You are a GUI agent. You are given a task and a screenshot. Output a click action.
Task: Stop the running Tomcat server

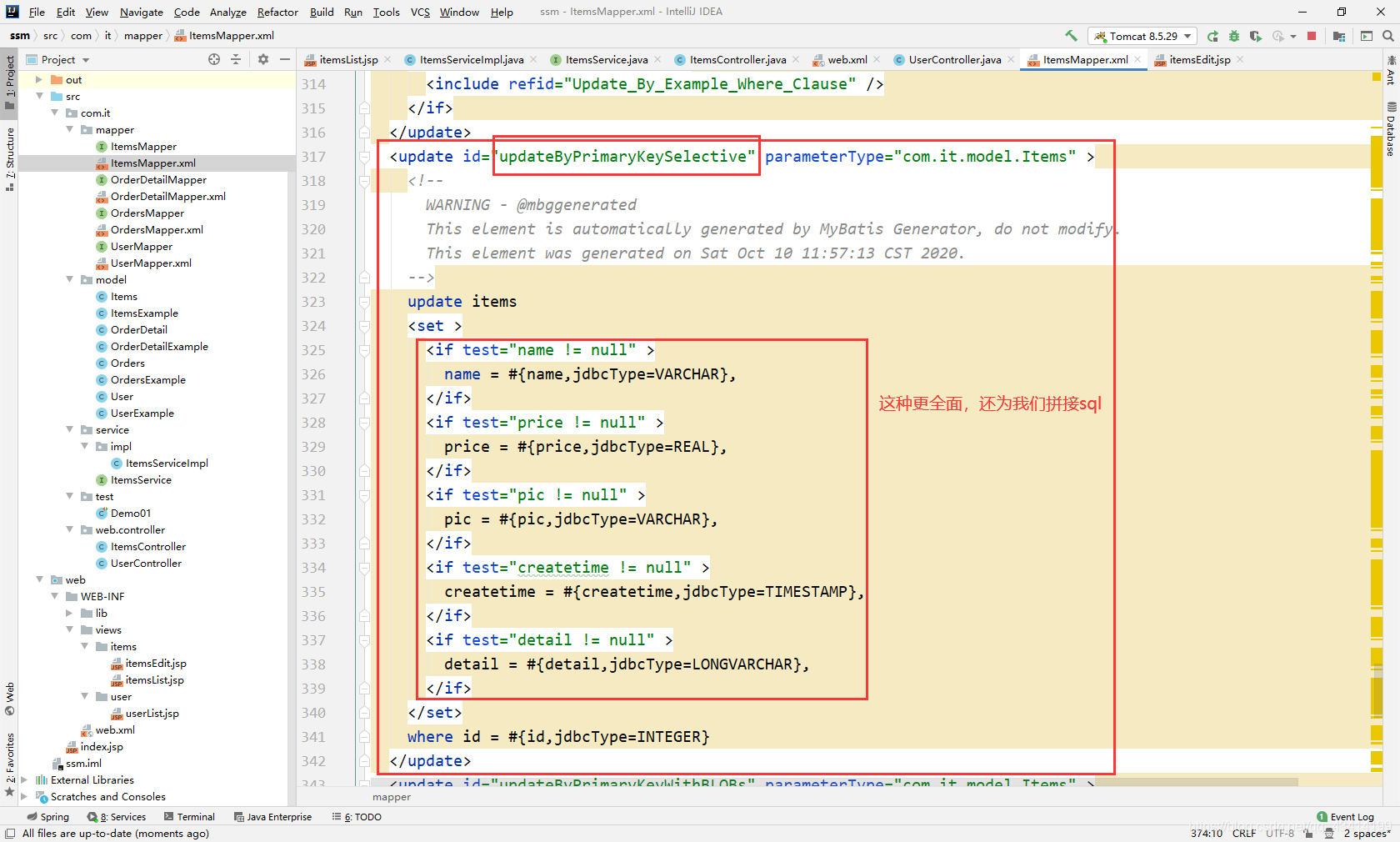pyautogui.click(x=1312, y=36)
